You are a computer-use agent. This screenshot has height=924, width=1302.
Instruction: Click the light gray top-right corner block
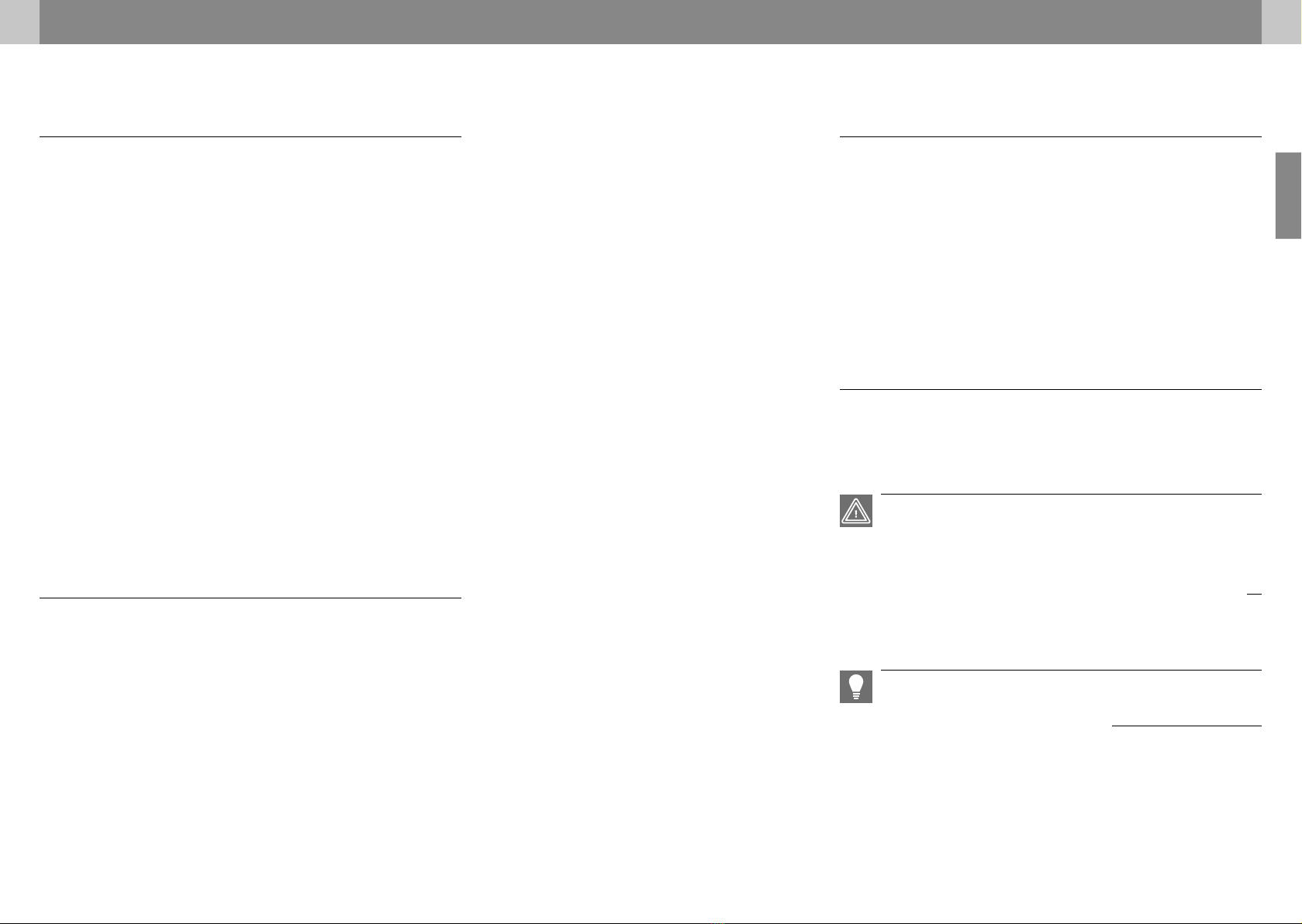click(1282, 22)
